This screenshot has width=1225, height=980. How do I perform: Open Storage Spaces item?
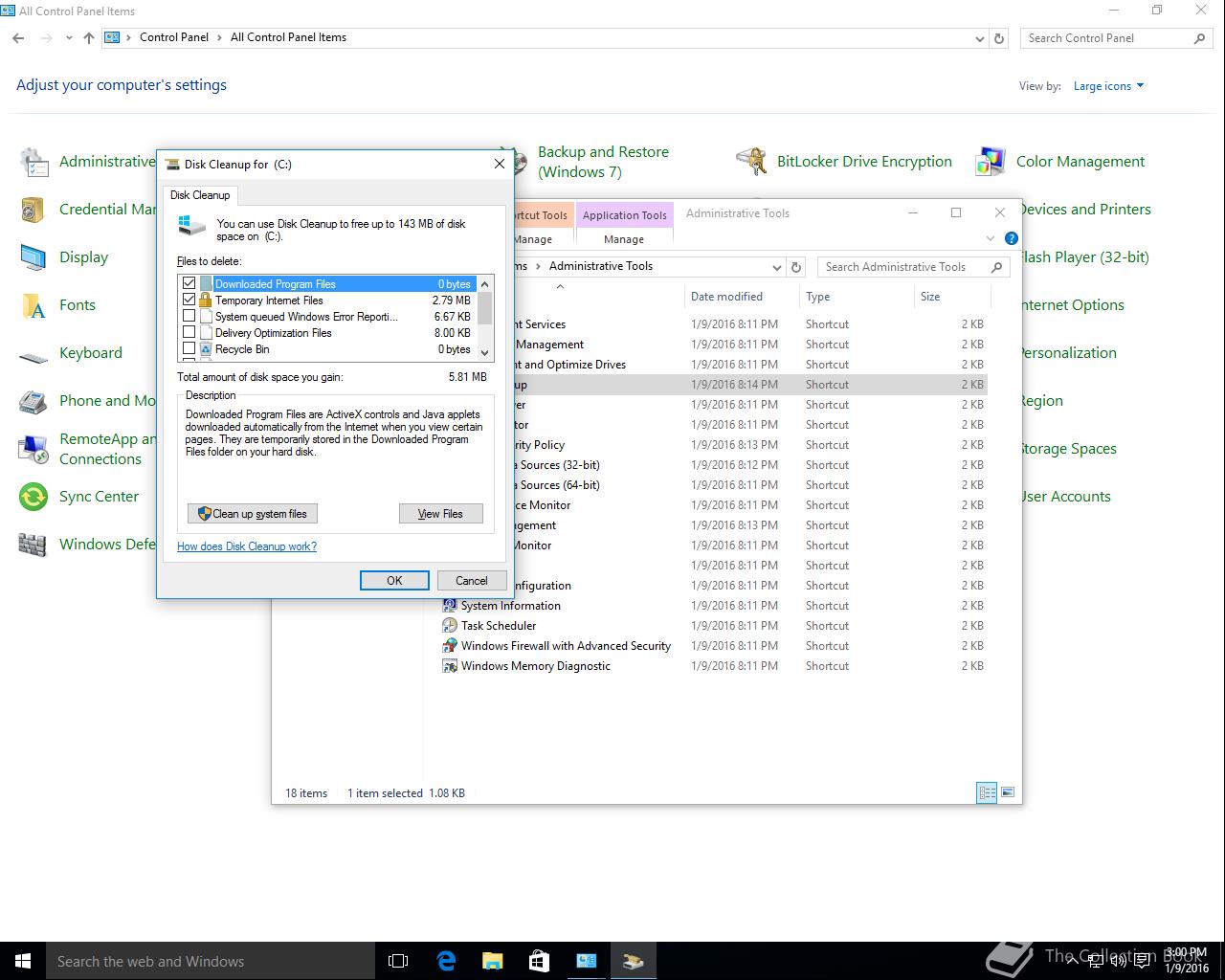click(x=1068, y=449)
